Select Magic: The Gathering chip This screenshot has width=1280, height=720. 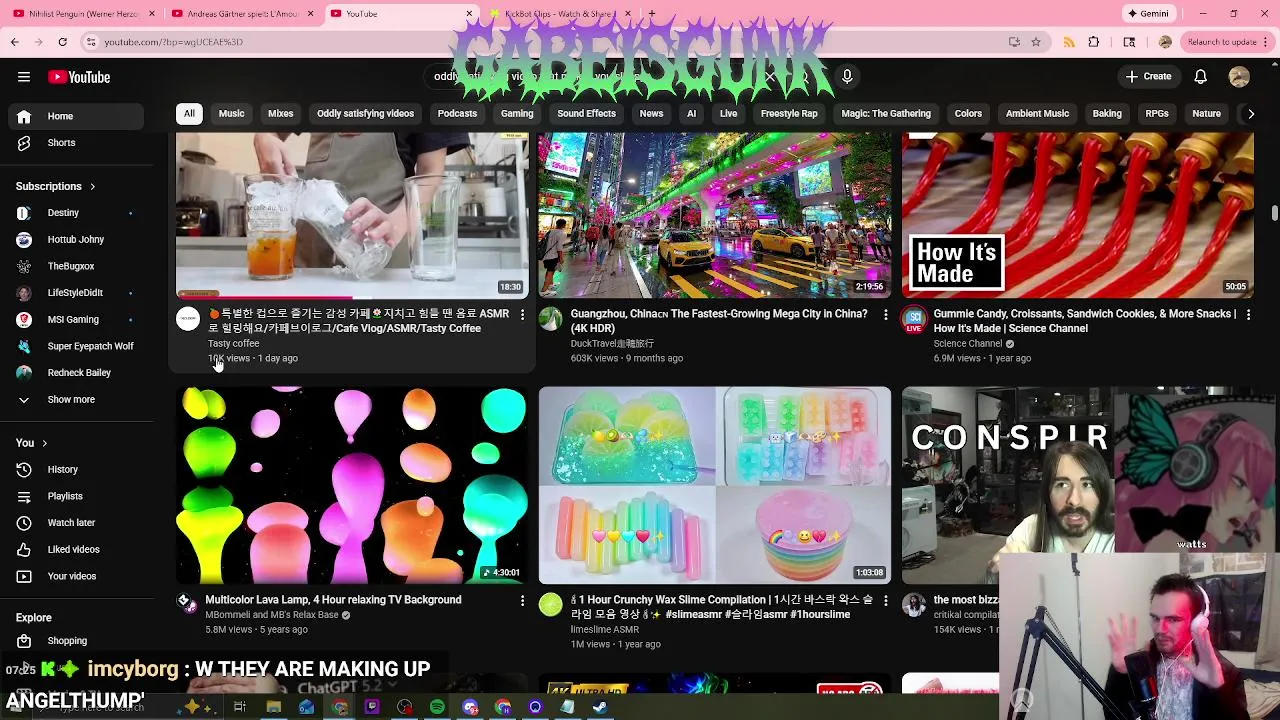click(886, 114)
